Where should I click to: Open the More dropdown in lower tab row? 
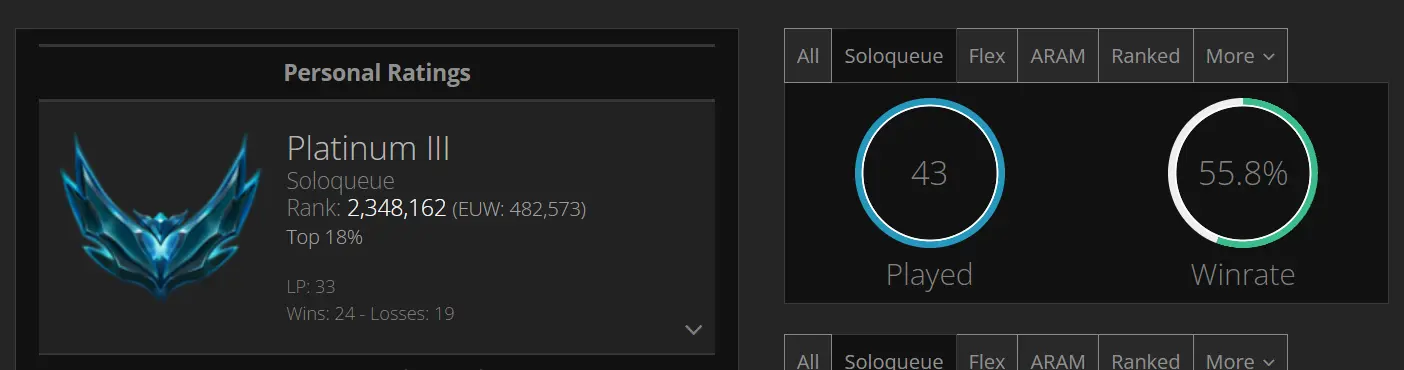click(1240, 357)
